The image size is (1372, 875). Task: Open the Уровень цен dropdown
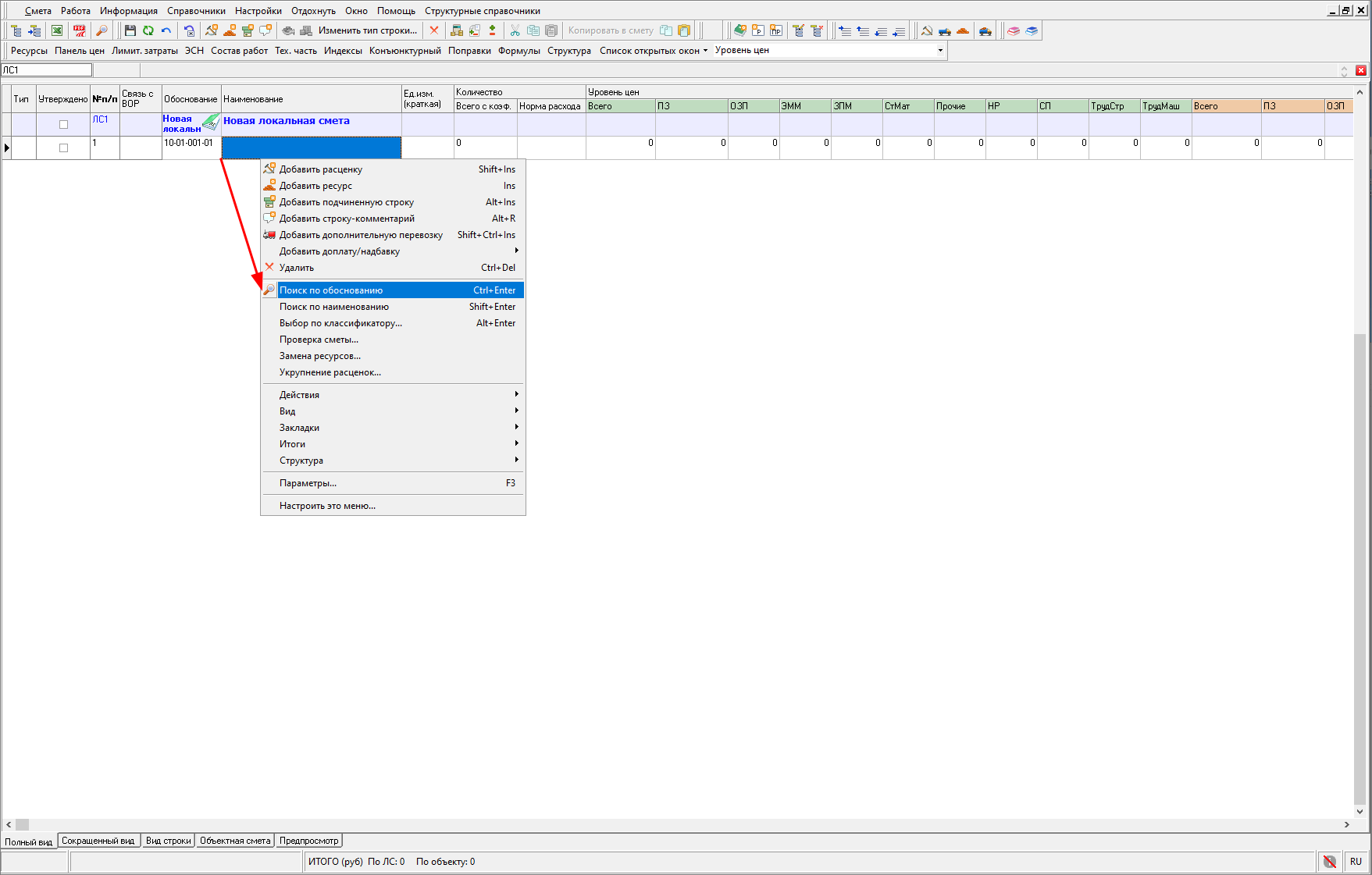tap(940, 50)
